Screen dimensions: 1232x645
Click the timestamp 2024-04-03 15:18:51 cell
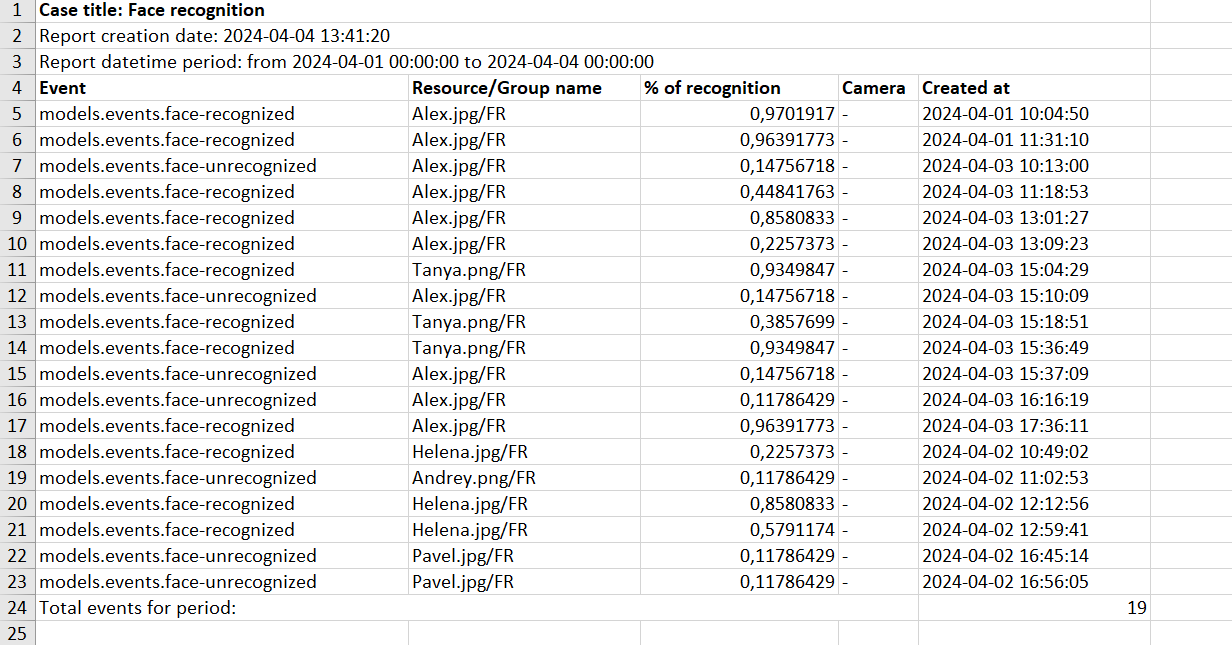click(1005, 322)
